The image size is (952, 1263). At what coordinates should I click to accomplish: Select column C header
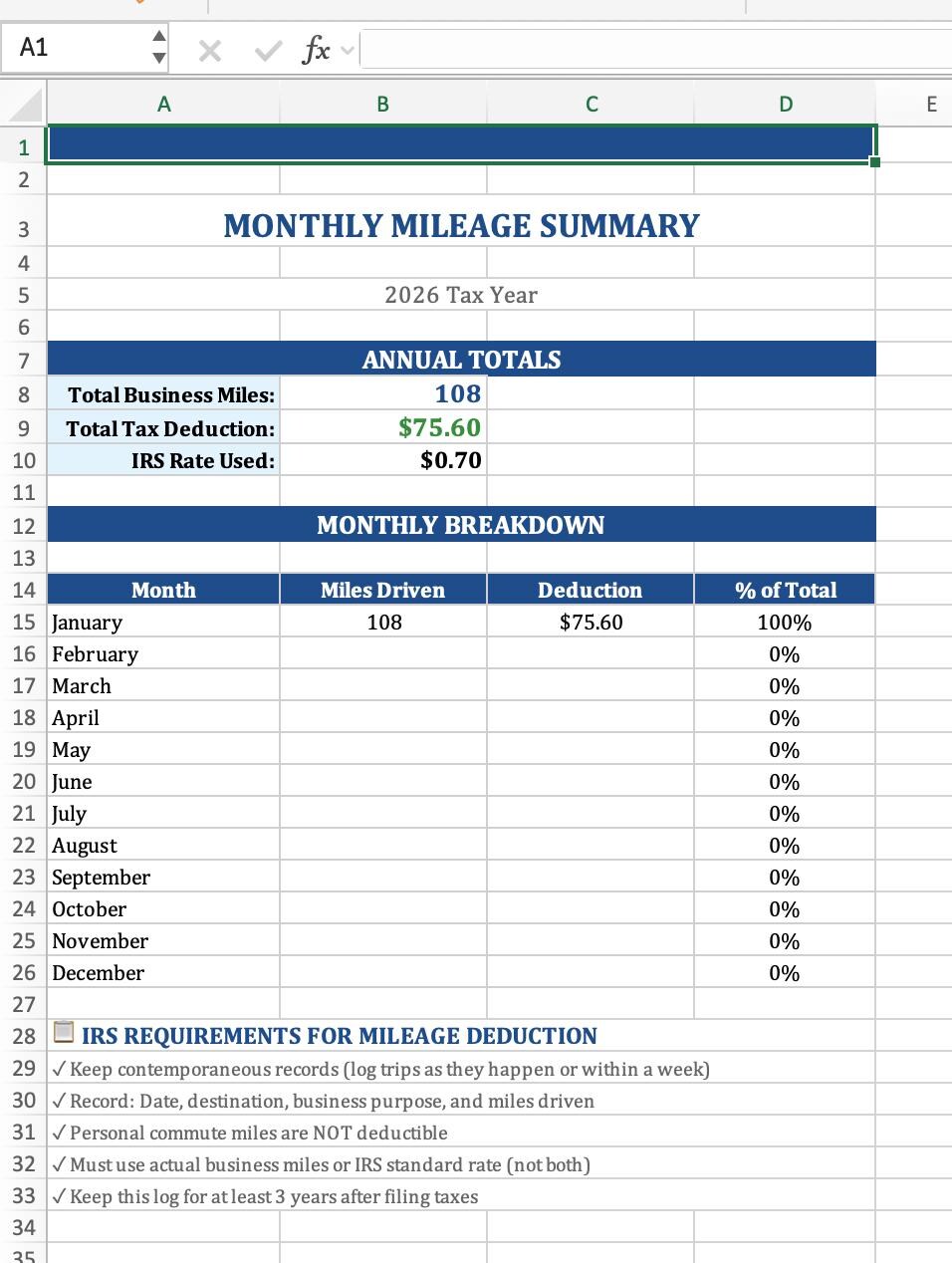point(592,104)
